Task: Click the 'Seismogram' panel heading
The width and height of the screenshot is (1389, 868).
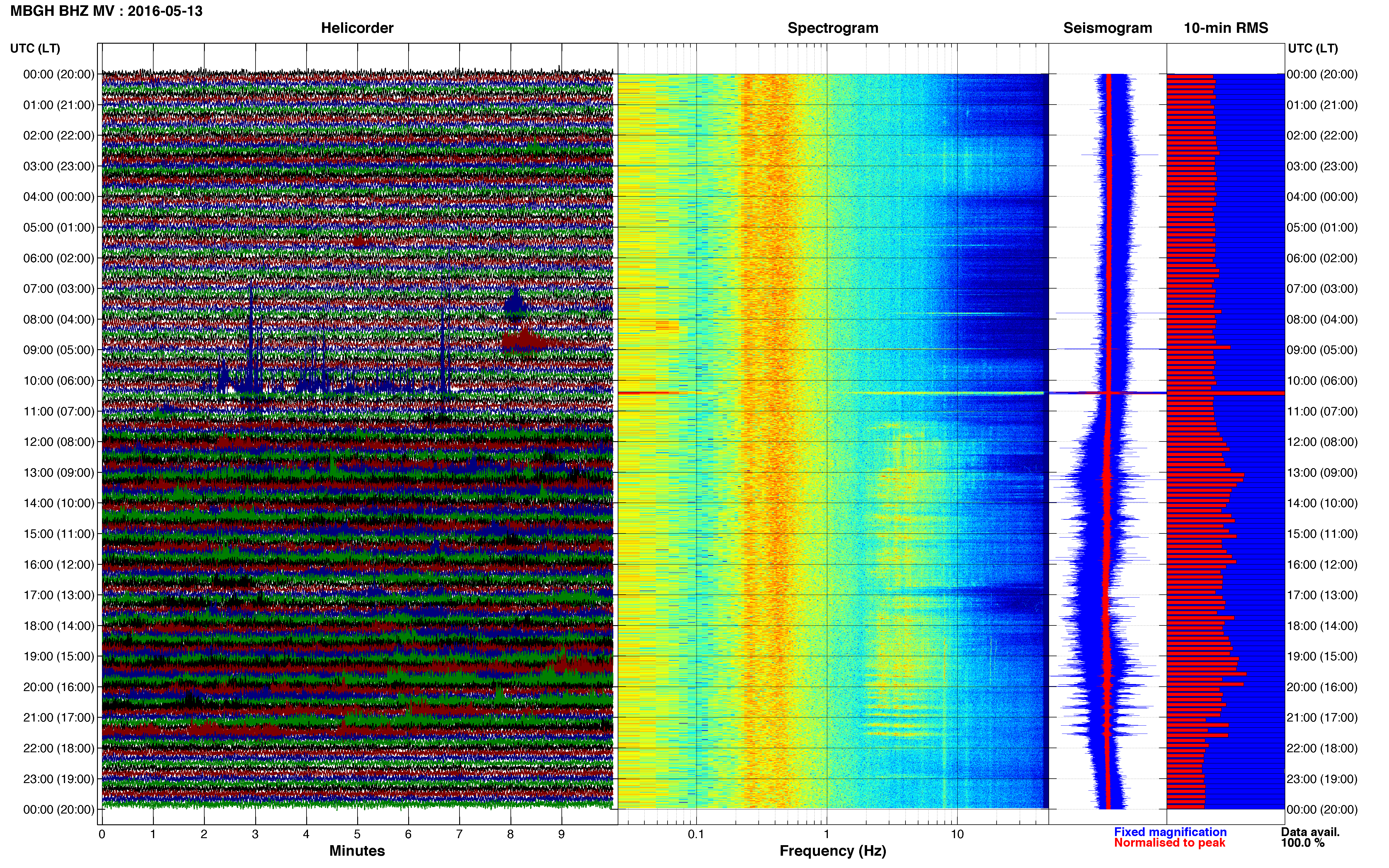Action: [x=1108, y=28]
